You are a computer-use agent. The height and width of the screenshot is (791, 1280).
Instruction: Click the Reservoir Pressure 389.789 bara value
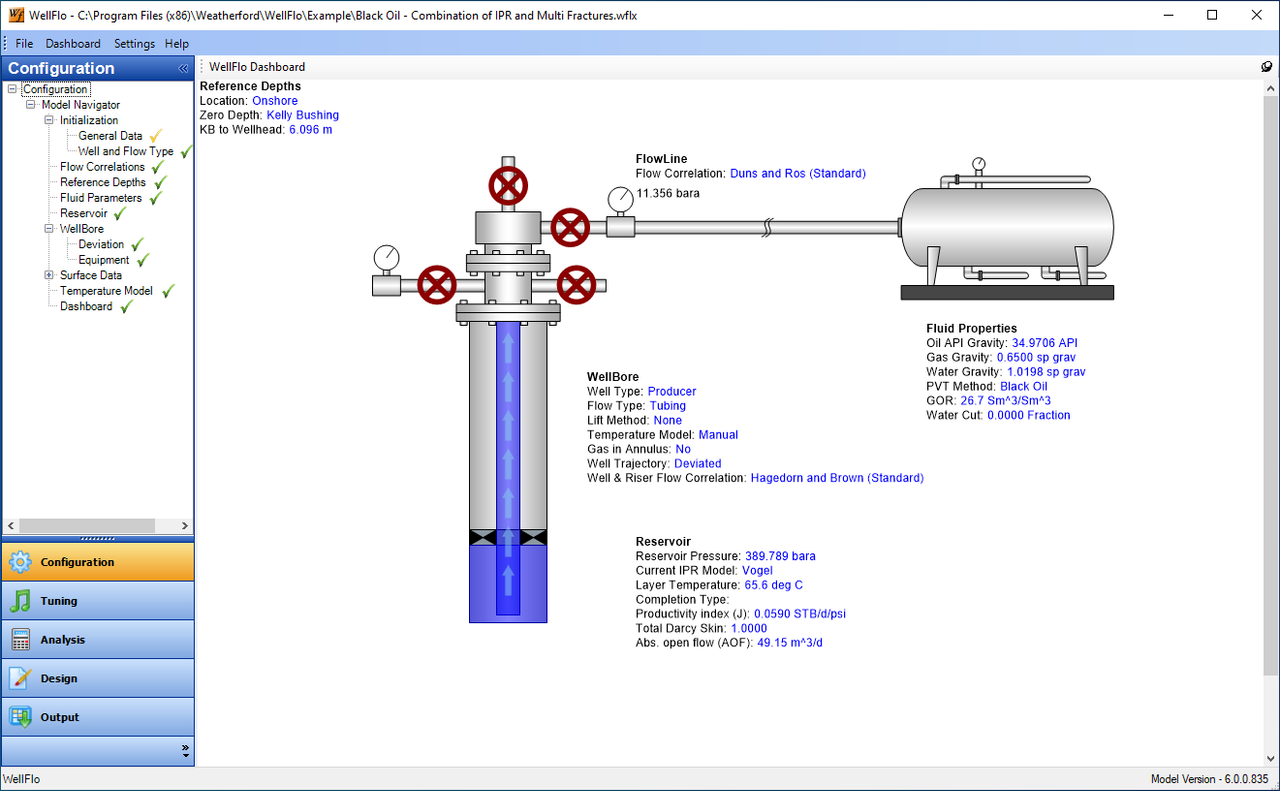(x=780, y=556)
